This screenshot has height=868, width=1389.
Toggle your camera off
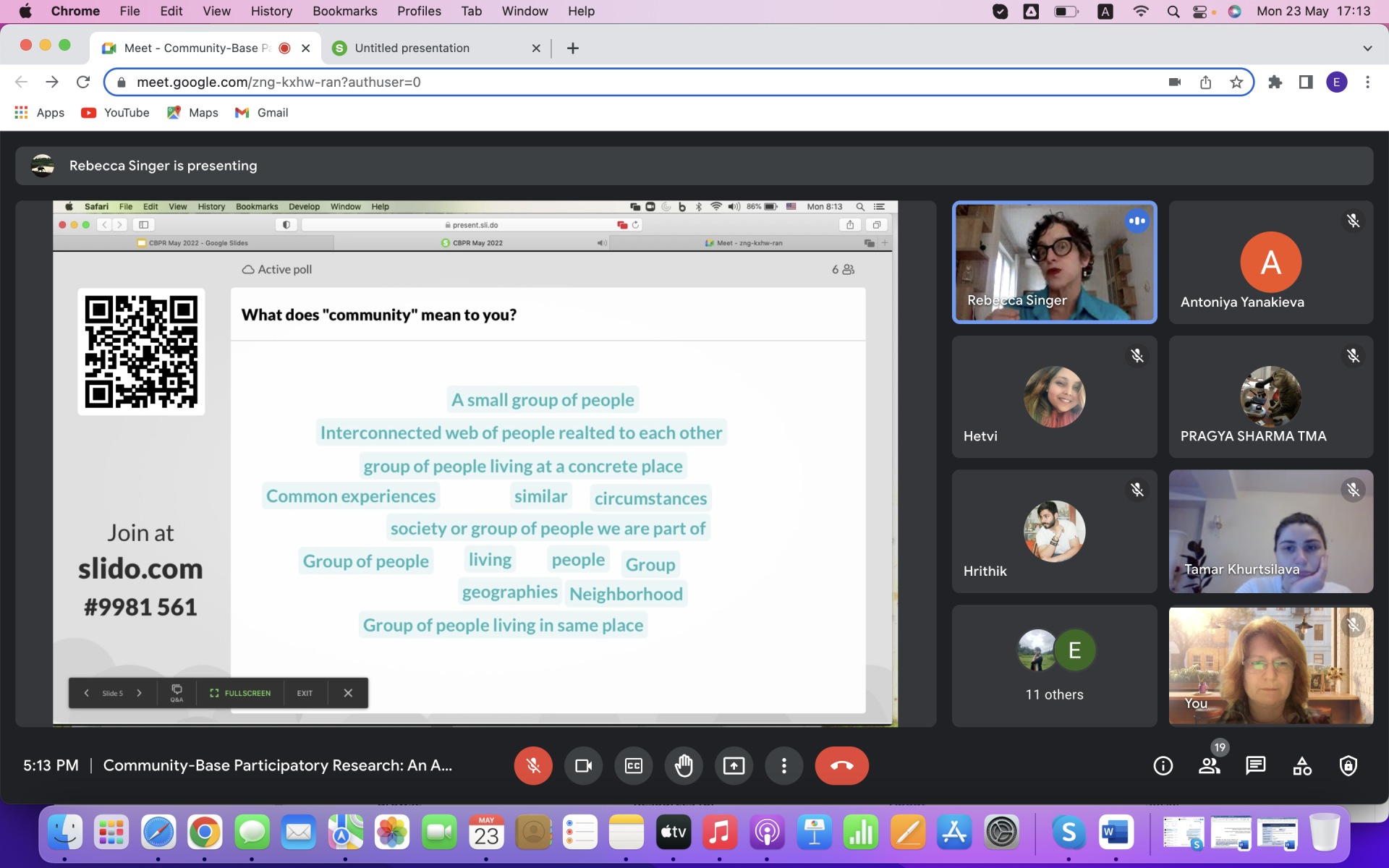[x=583, y=765]
